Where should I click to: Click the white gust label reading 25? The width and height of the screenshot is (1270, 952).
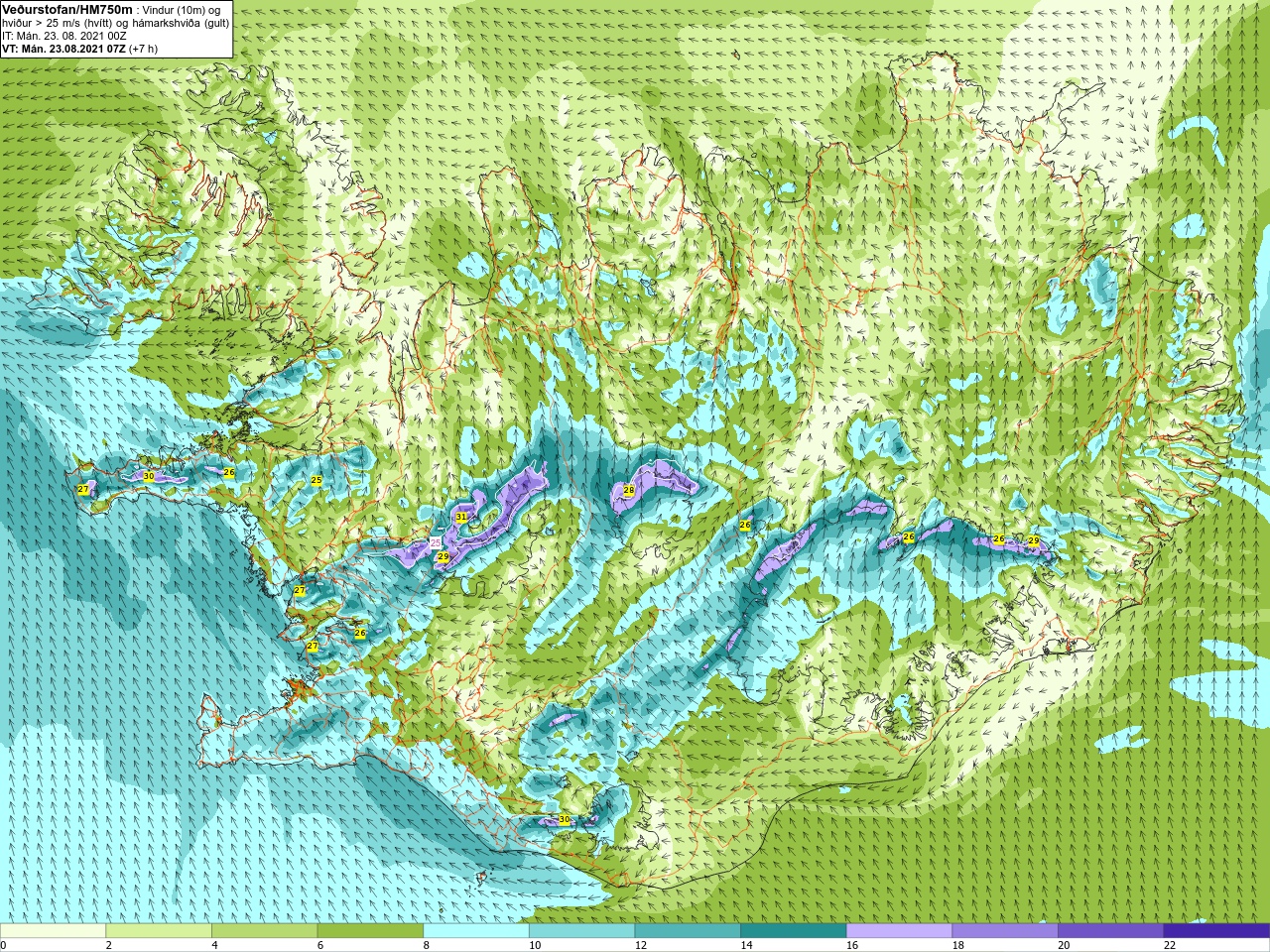(x=435, y=542)
